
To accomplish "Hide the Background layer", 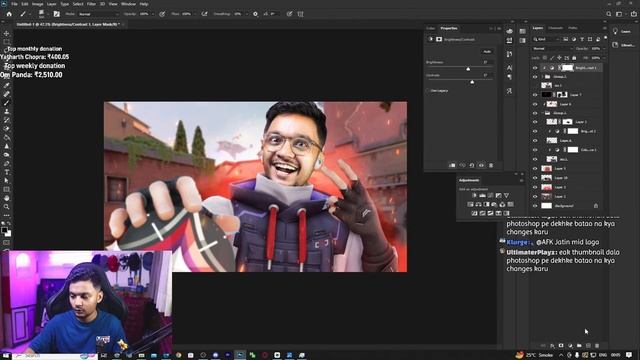I will click(535, 206).
